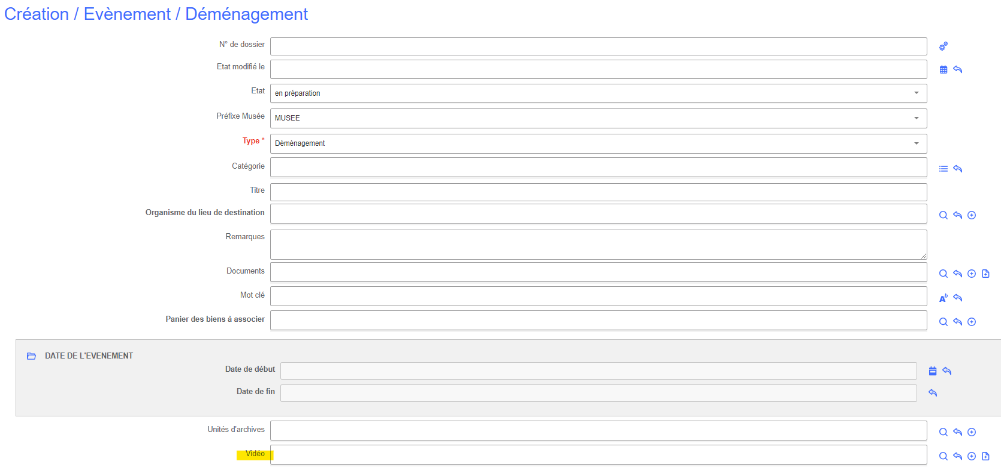Click the plus icon for Panier des biens à associer
The image size is (1001, 467).
tap(971, 322)
